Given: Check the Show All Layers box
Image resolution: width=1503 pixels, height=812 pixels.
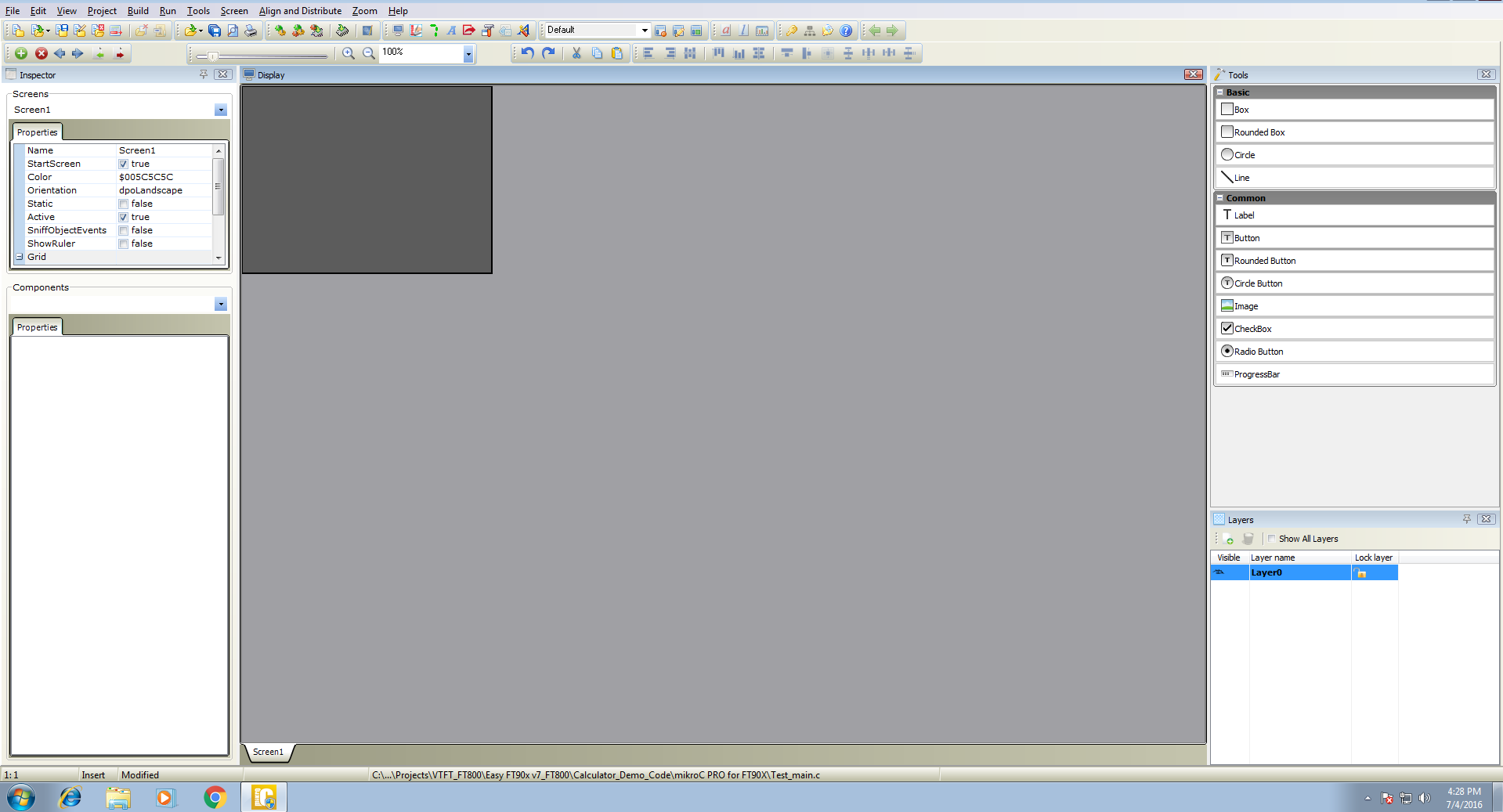Looking at the screenshot, I should (1272, 539).
